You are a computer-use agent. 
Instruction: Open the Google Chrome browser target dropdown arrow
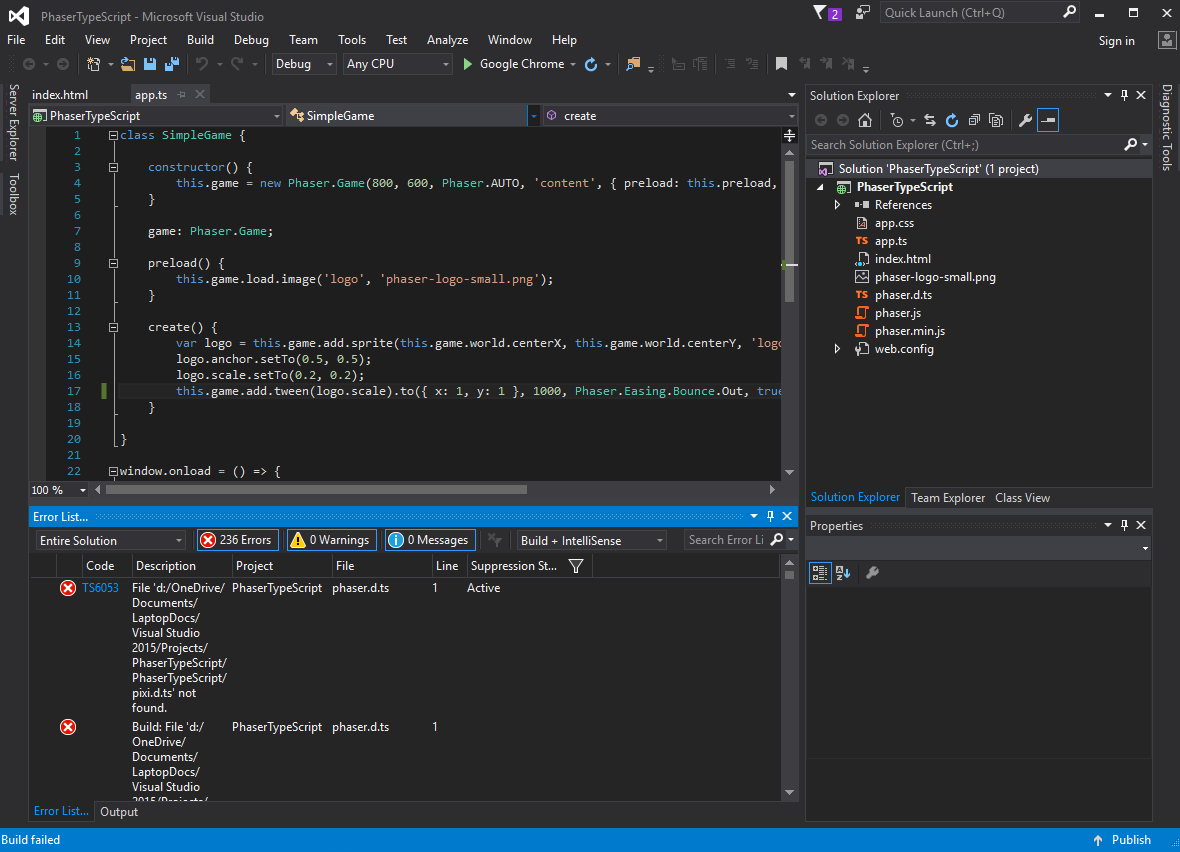coord(573,65)
